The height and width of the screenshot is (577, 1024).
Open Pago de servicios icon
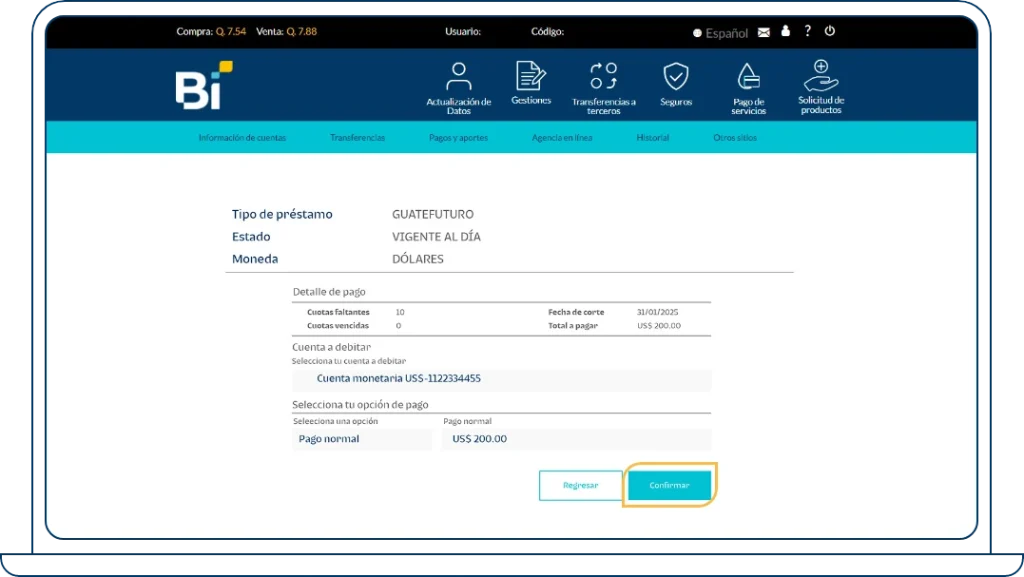click(x=748, y=78)
